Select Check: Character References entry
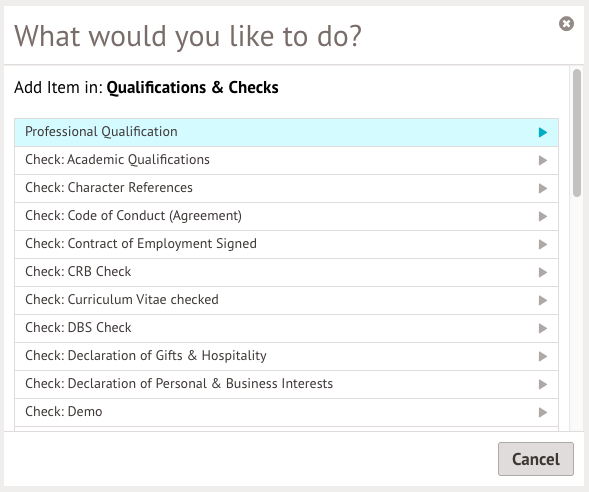589x492 pixels. [x=286, y=188]
